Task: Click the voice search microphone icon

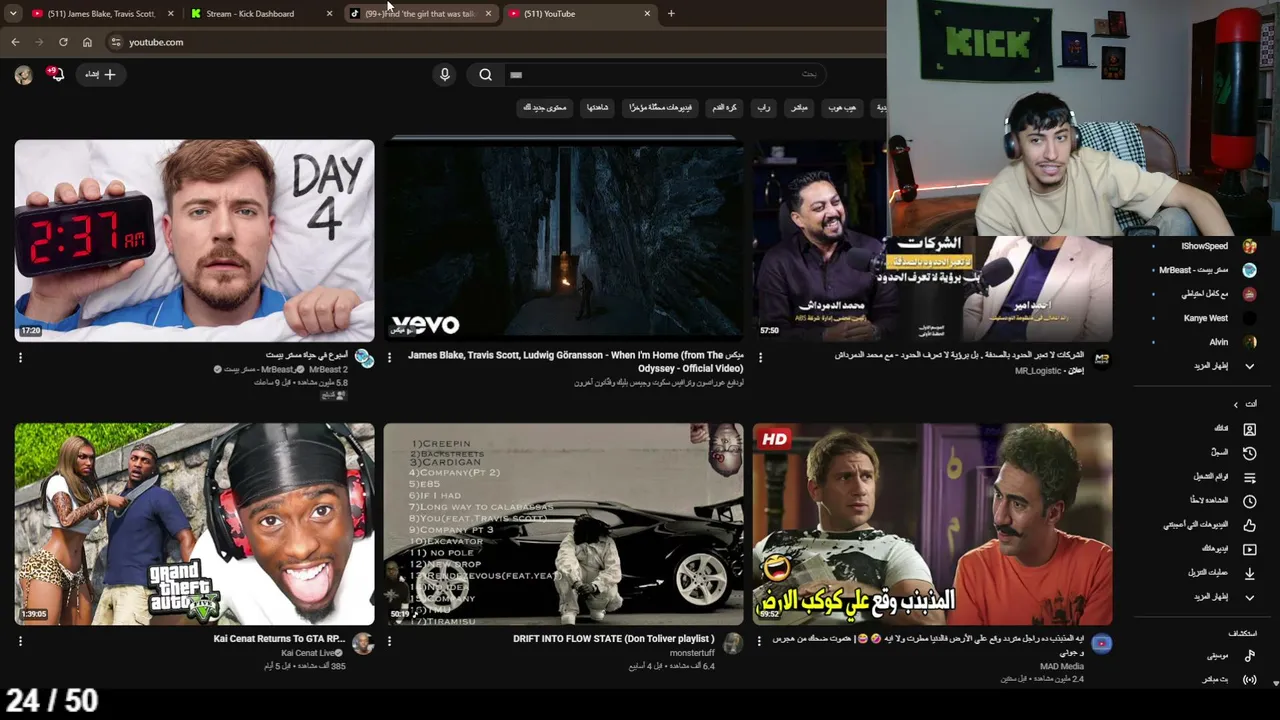Action: (445, 74)
